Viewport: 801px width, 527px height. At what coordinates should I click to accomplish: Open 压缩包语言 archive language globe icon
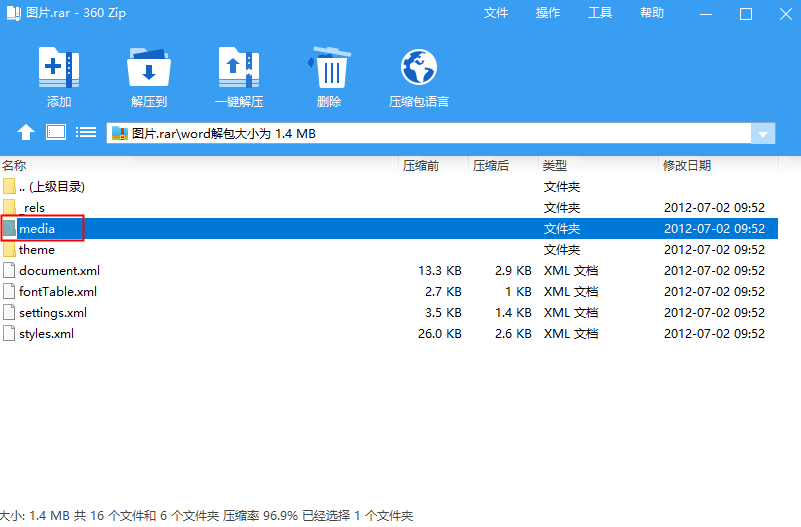coord(418,70)
